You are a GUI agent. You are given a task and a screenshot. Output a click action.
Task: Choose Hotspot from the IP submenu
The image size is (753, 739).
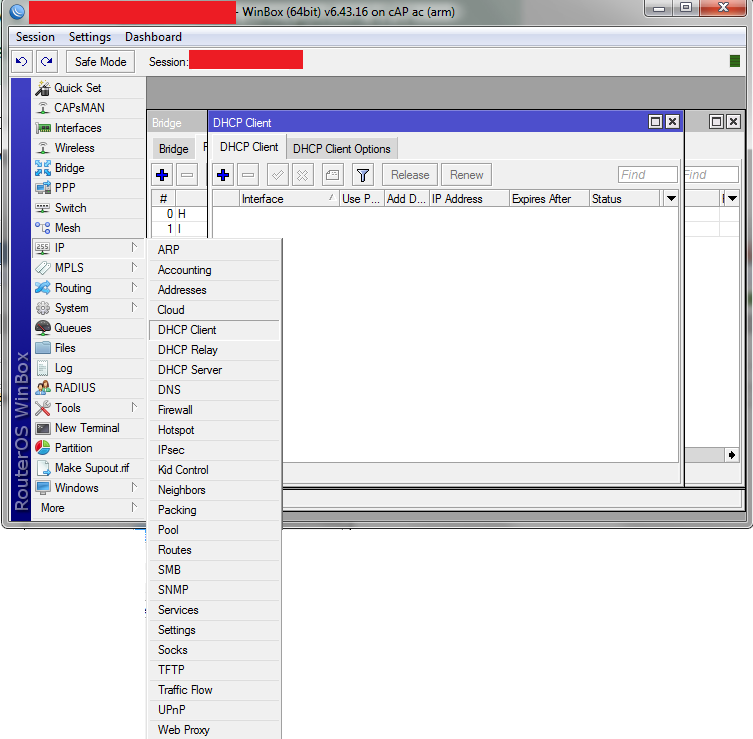point(214,430)
